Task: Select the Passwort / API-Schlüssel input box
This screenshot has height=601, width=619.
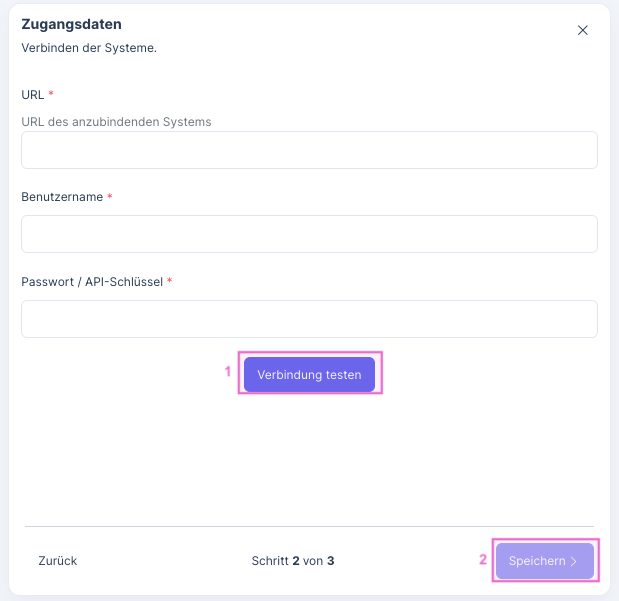Action: (x=309, y=319)
